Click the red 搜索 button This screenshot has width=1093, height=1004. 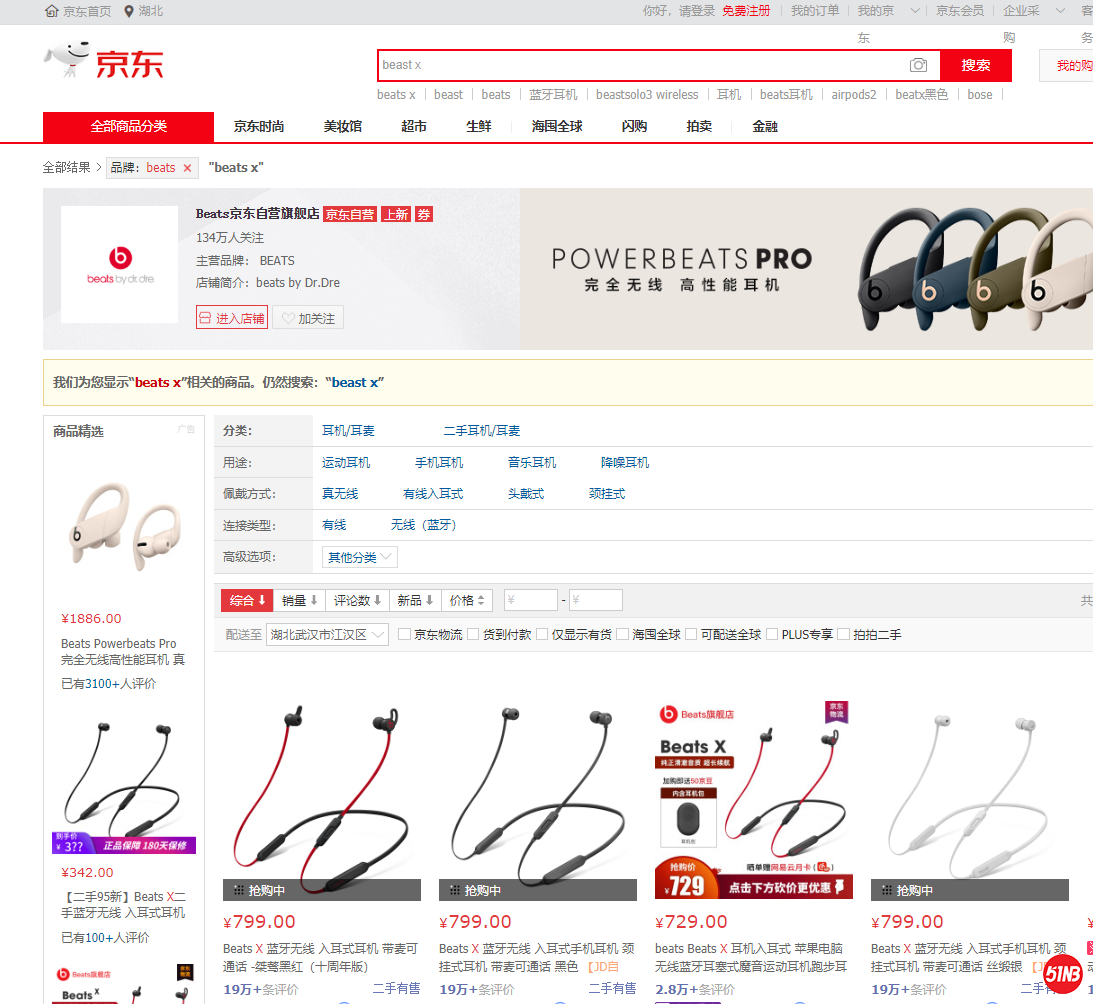pos(976,65)
